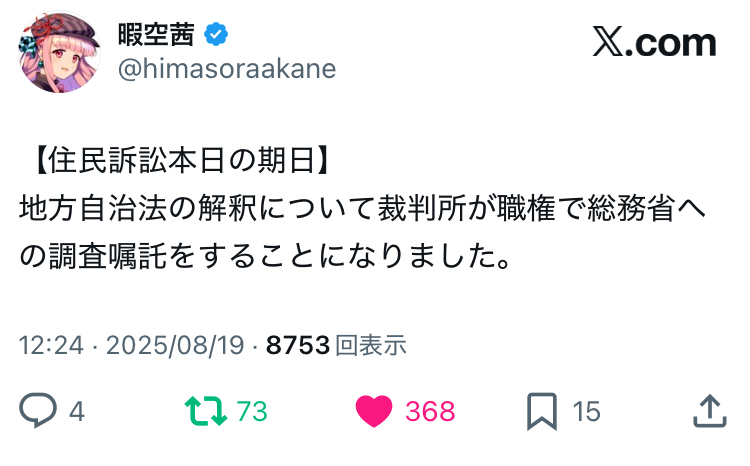Click the @himasoraakane handle
This screenshot has width=750, height=466.
[x=226, y=68]
